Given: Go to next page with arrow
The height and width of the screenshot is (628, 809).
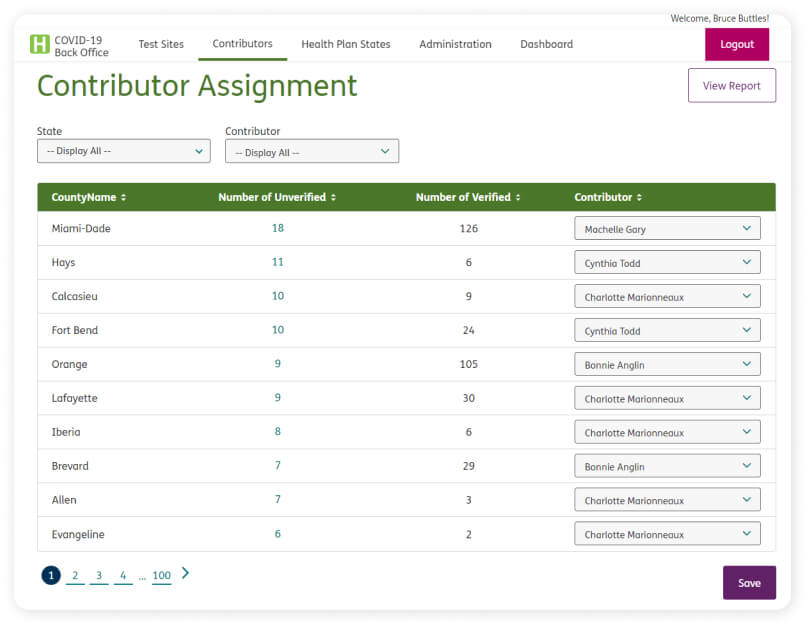Looking at the screenshot, I should (x=185, y=574).
